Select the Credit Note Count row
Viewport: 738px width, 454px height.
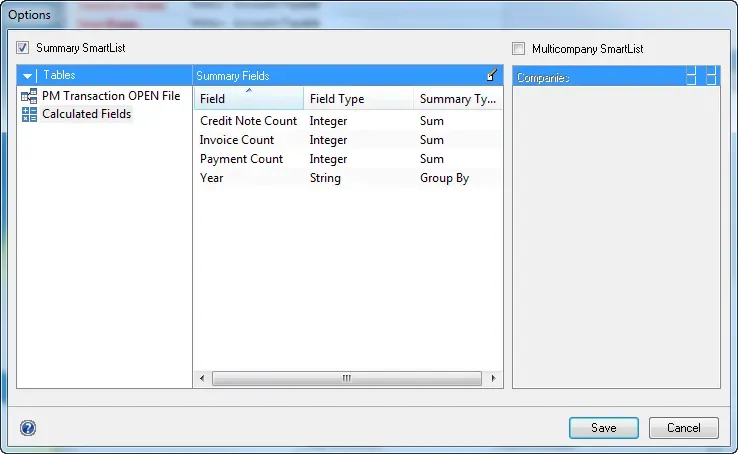(248, 121)
